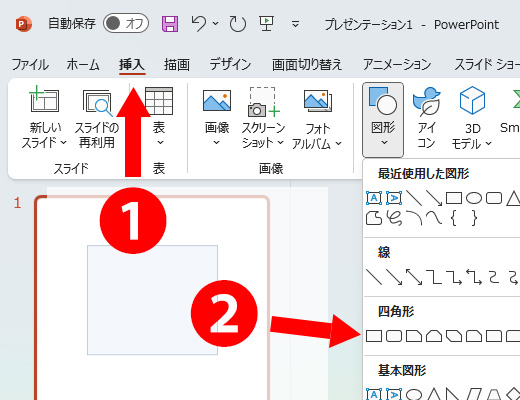Open the アニメーション tab
Viewport: 520px width, 400px height.
pyautogui.click(x=397, y=64)
